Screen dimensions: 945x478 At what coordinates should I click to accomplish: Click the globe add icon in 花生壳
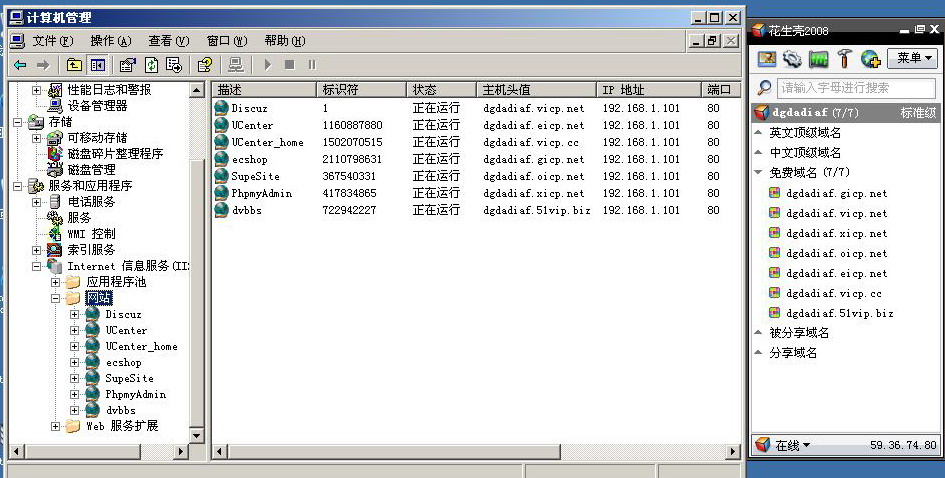point(871,58)
